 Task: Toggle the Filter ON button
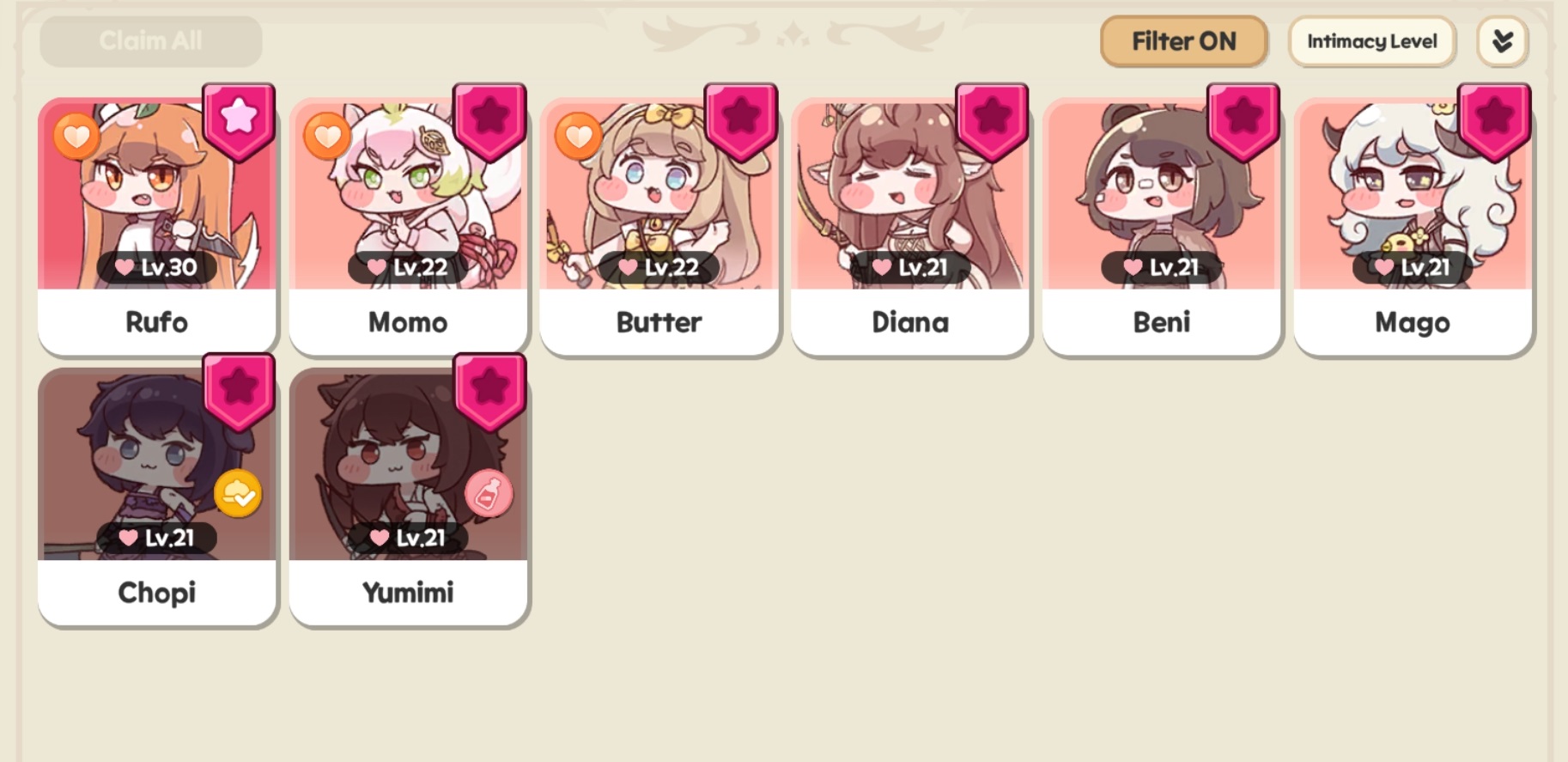(x=1183, y=41)
